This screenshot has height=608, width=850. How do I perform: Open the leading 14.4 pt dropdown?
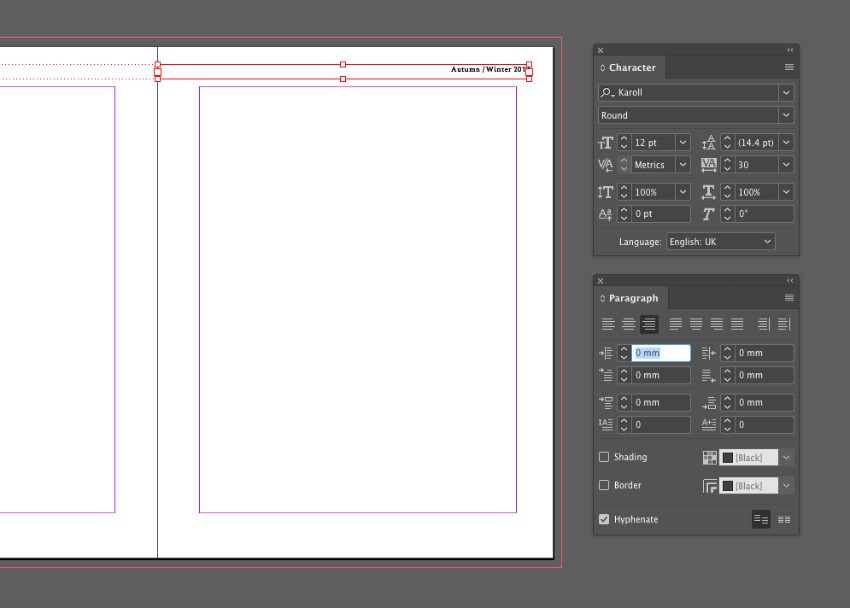click(786, 143)
